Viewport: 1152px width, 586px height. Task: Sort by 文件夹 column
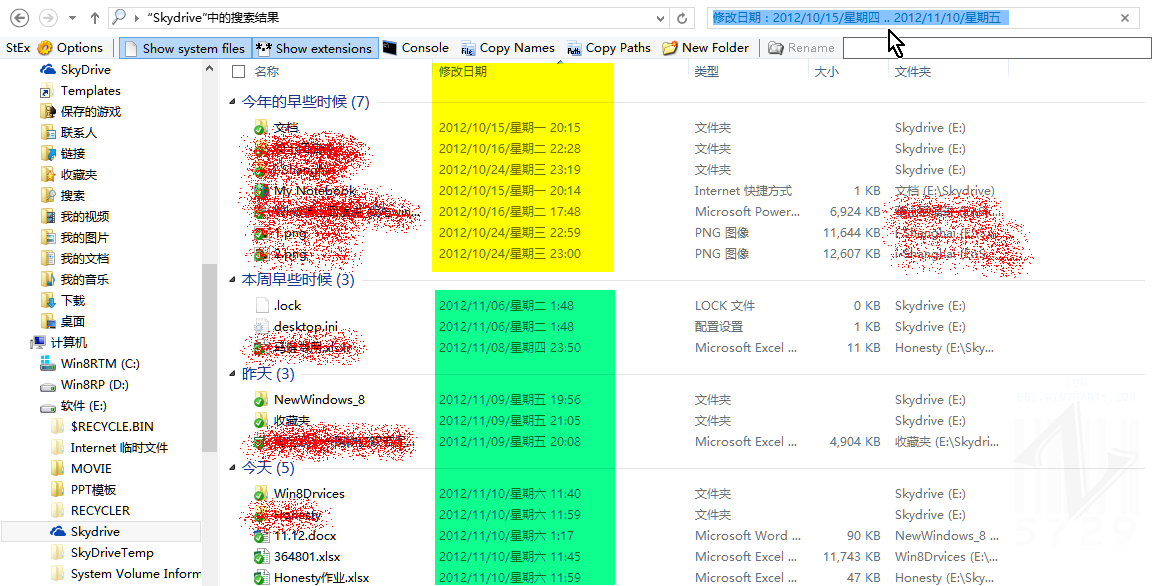point(912,71)
